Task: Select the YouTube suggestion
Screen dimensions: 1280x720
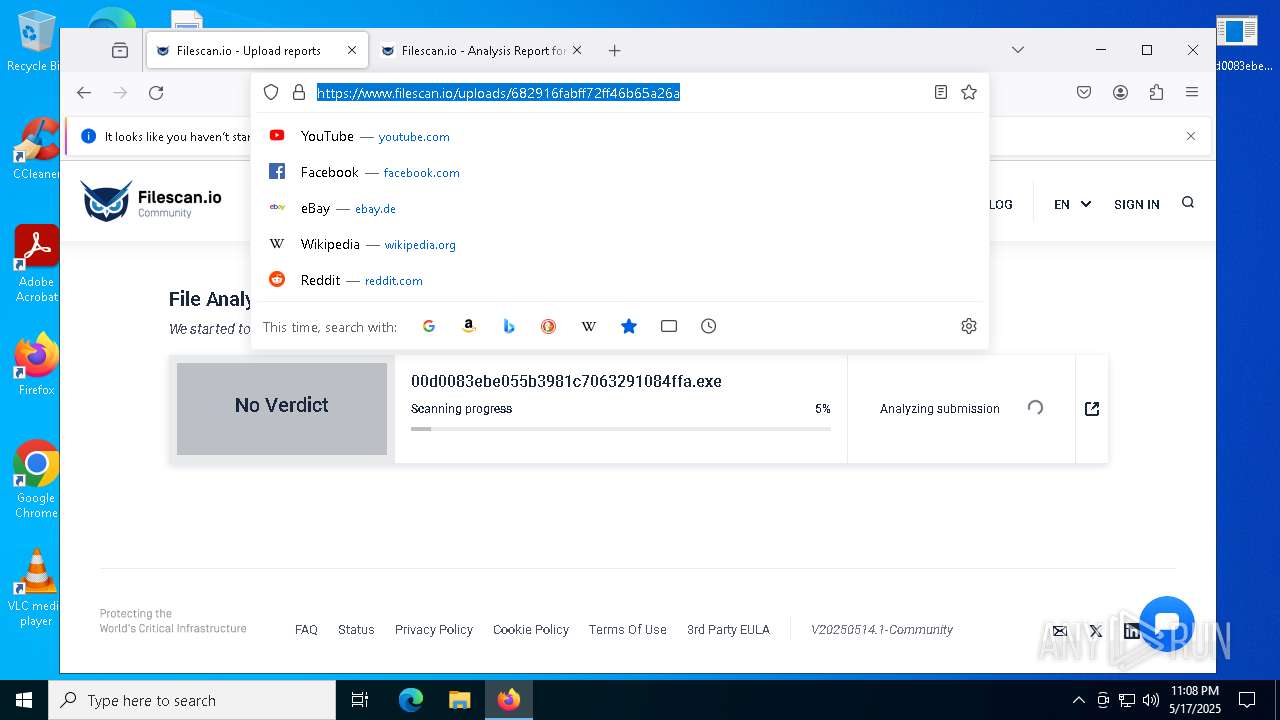Action: coord(620,136)
